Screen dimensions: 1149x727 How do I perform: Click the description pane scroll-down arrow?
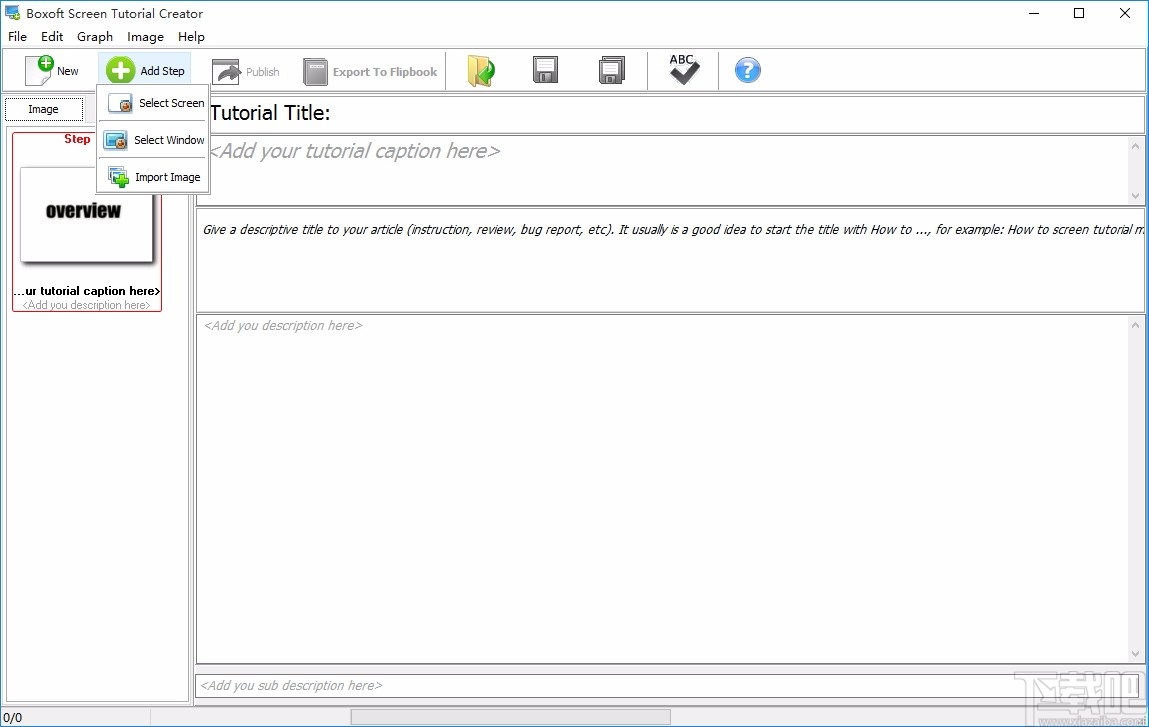1135,654
